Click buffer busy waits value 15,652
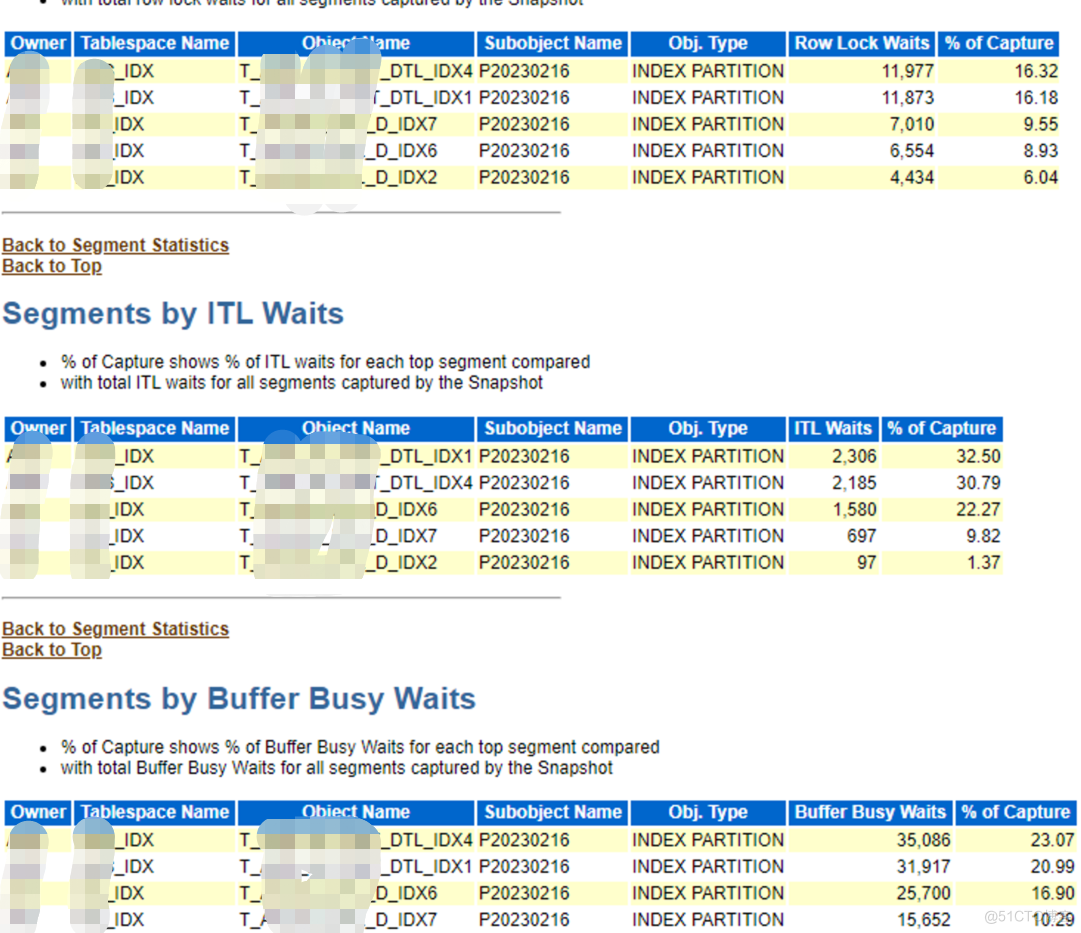 click(923, 920)
